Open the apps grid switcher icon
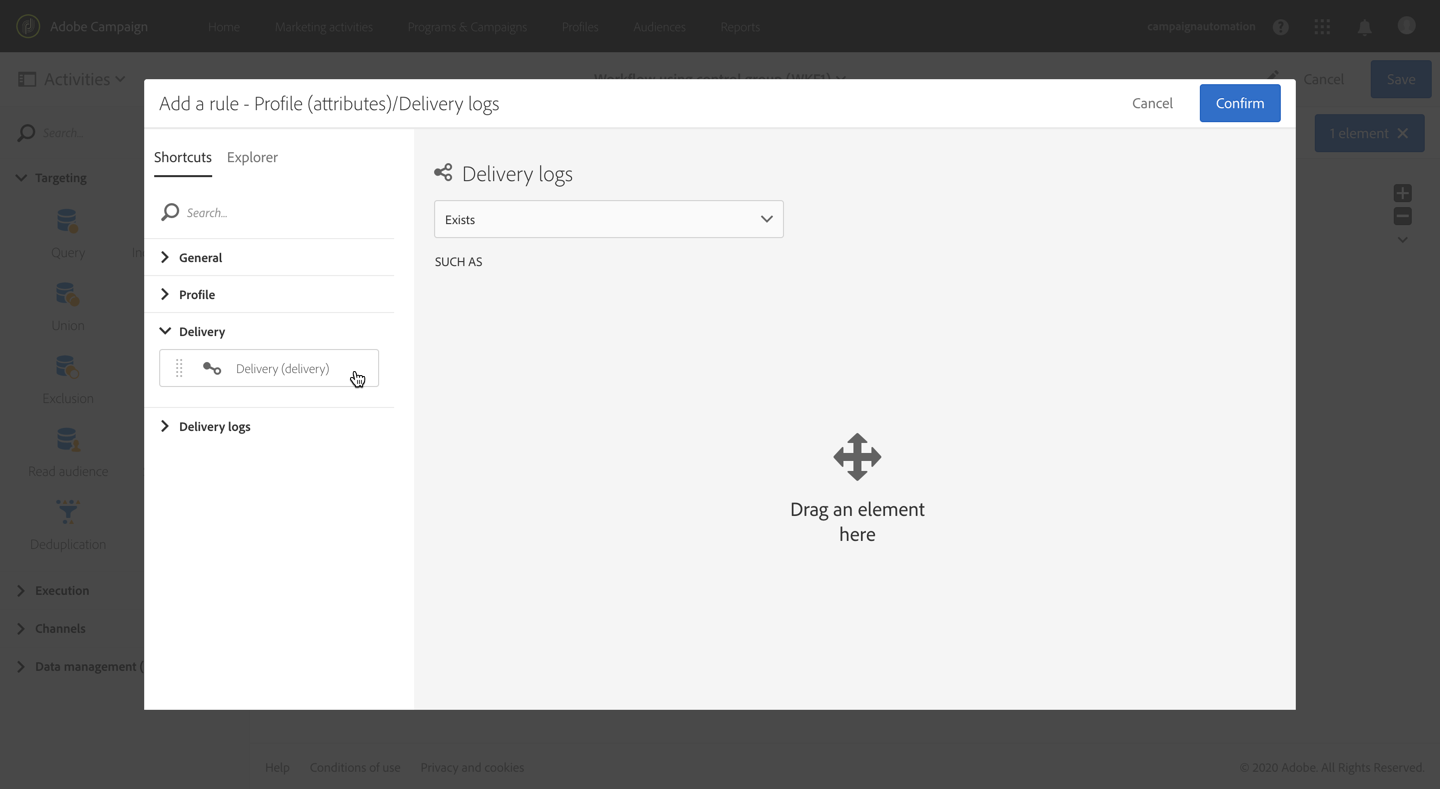1440x789 pixels. (x=1322, y=27)
